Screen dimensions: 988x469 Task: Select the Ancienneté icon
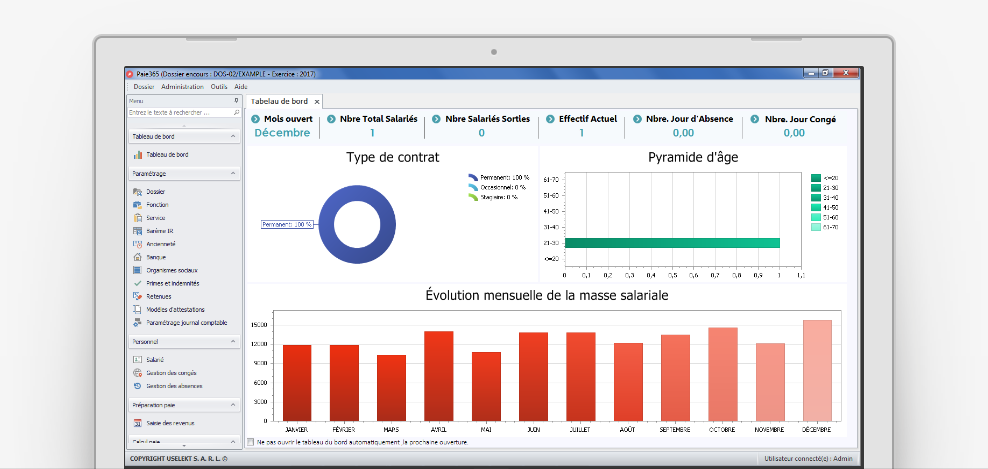(x=137, y=244)
